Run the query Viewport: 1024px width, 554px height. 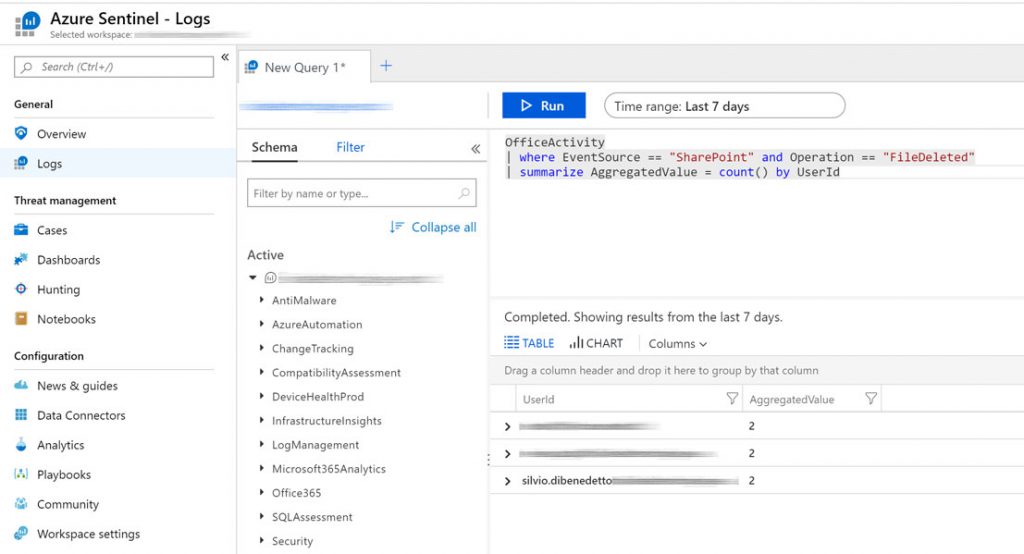[543, 105]
